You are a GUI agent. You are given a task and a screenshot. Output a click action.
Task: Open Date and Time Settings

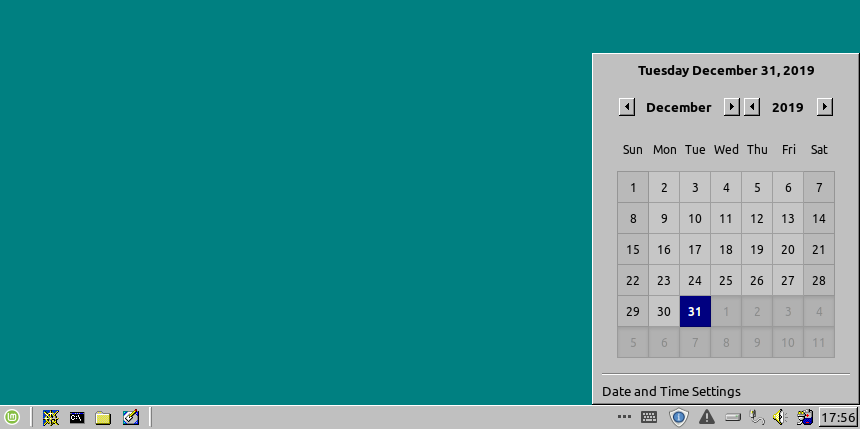(x=671, y=391)
